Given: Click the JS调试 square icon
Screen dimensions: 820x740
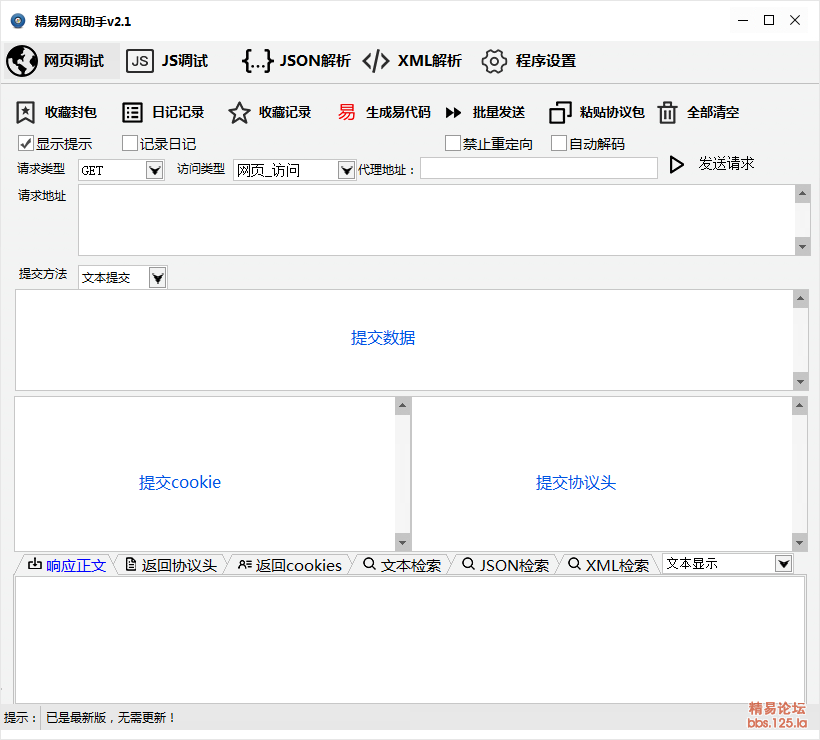Looking at the screenshot, I should point(140,61).
